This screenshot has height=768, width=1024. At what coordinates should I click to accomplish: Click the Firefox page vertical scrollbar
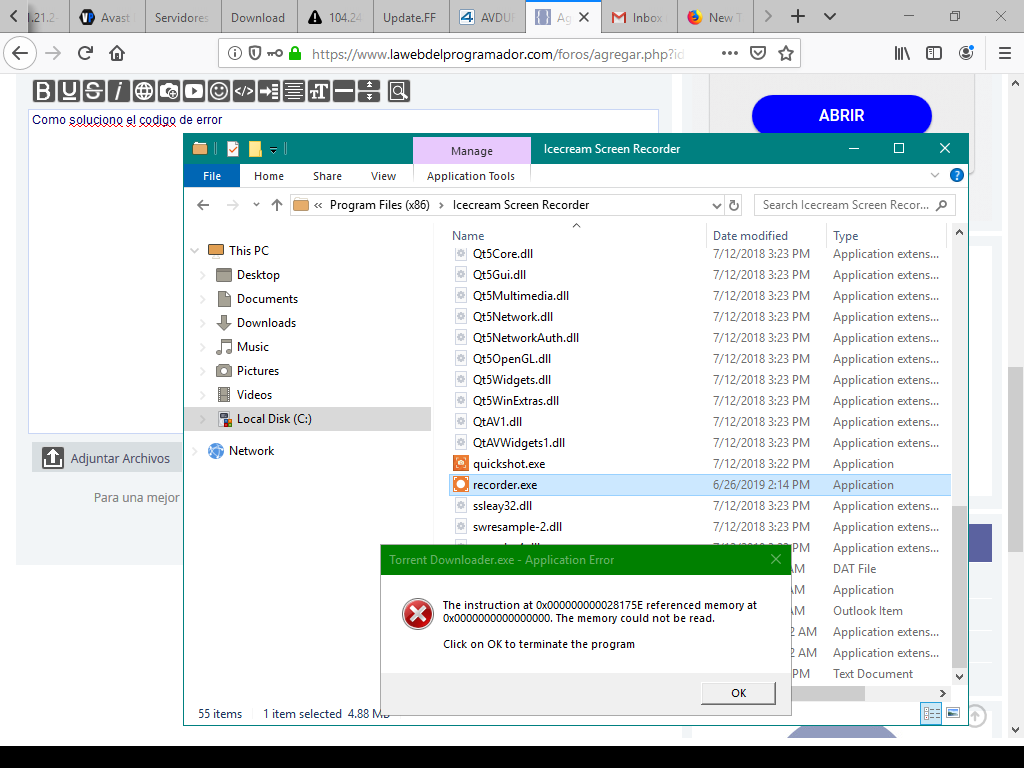tap(1014, 457)
